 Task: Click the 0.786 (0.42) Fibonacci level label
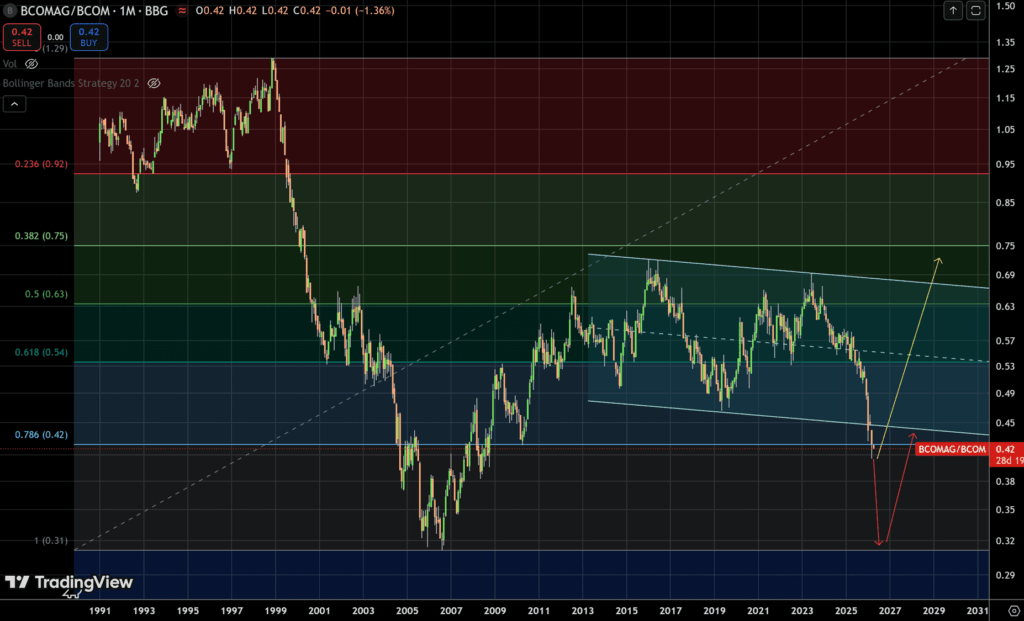tap(39, 435)
